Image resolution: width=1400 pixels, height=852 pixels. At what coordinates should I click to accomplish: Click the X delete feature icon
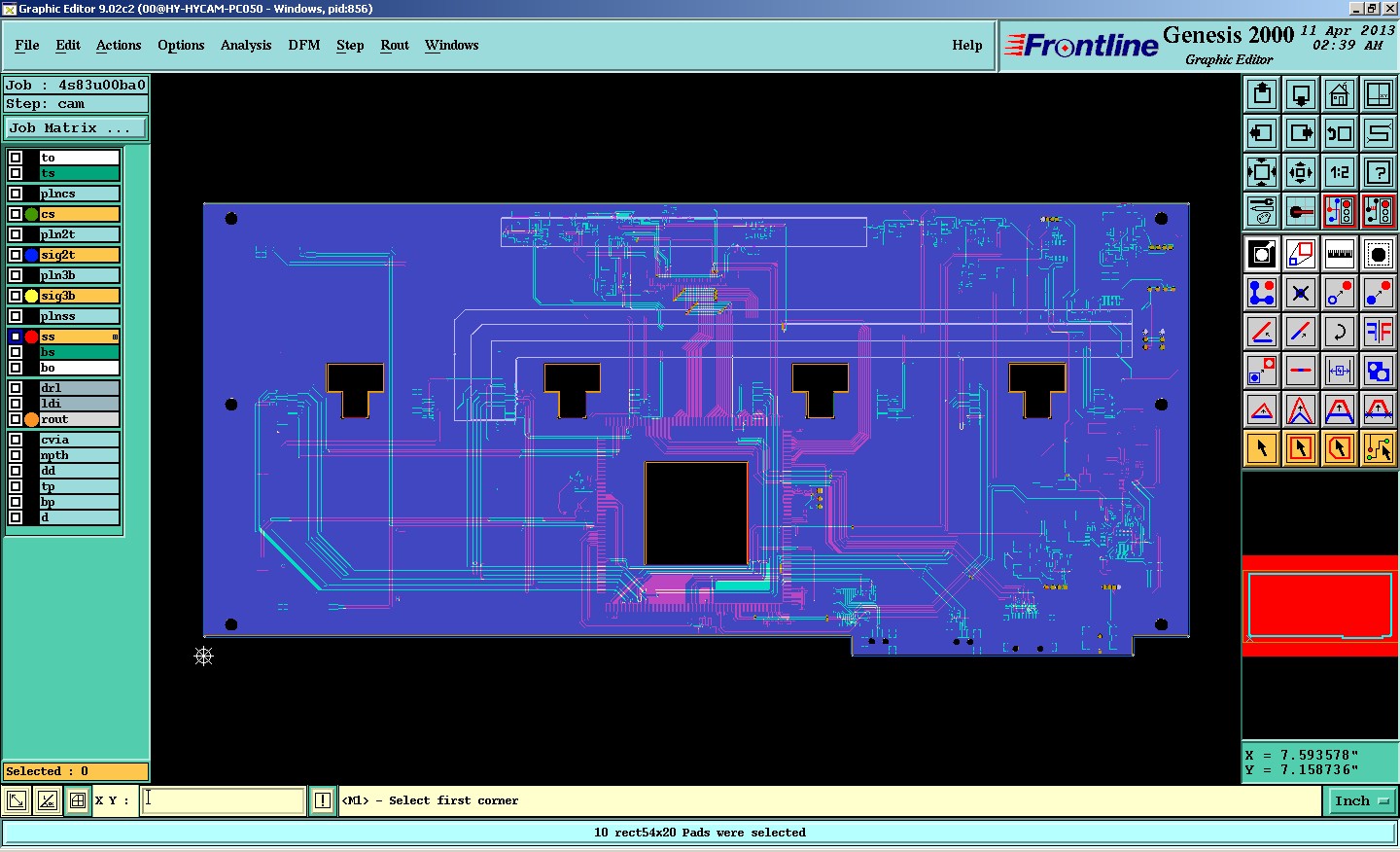(1301, 293)
